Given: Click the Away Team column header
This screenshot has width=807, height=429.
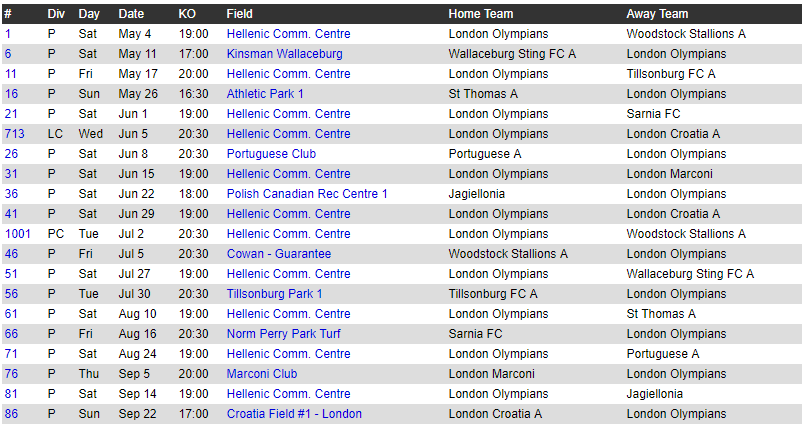Looking at the screenshot, I should [x=657, y=14].
